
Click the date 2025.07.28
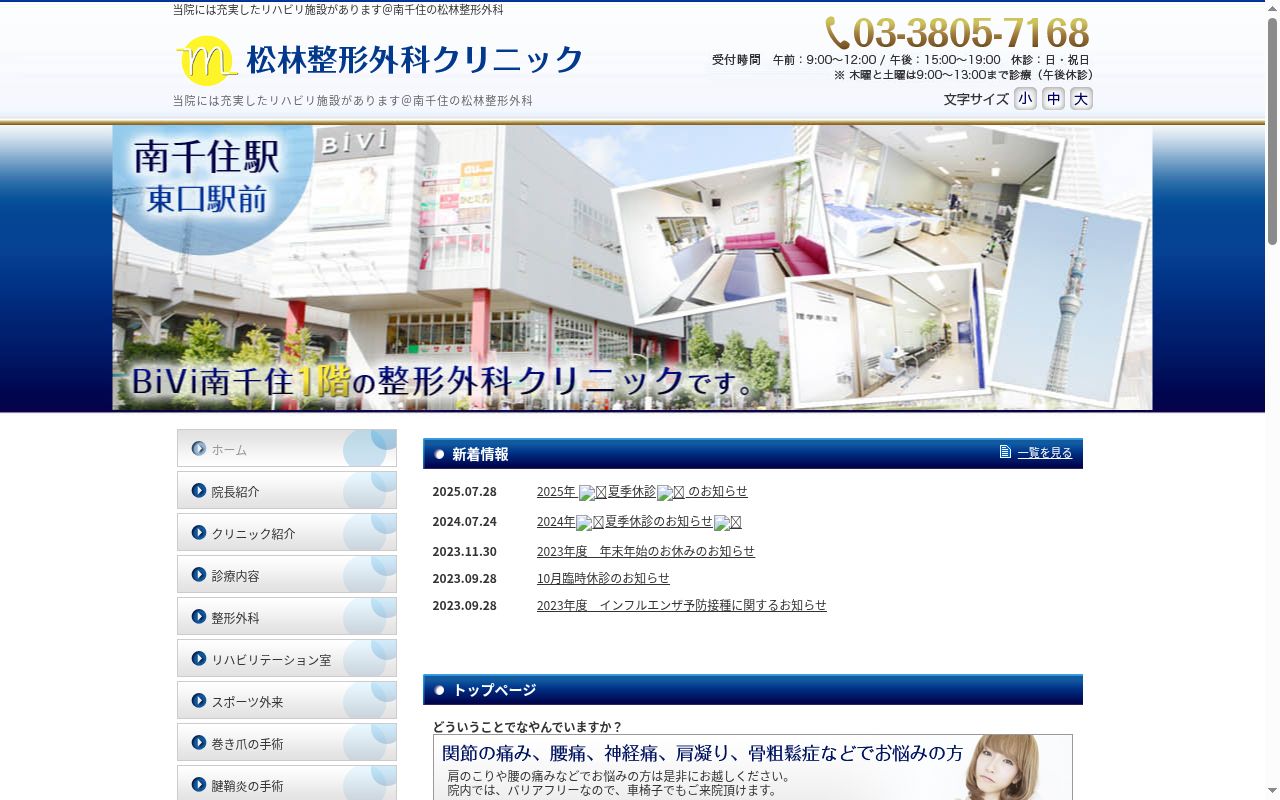[464, 492]
